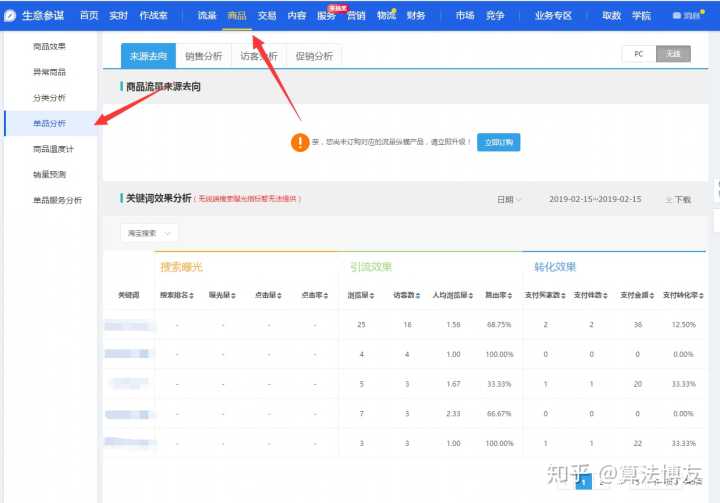The image size is (720, 503).
Task: Switch to the 销售分析 tab
Action: click(203, 57)
